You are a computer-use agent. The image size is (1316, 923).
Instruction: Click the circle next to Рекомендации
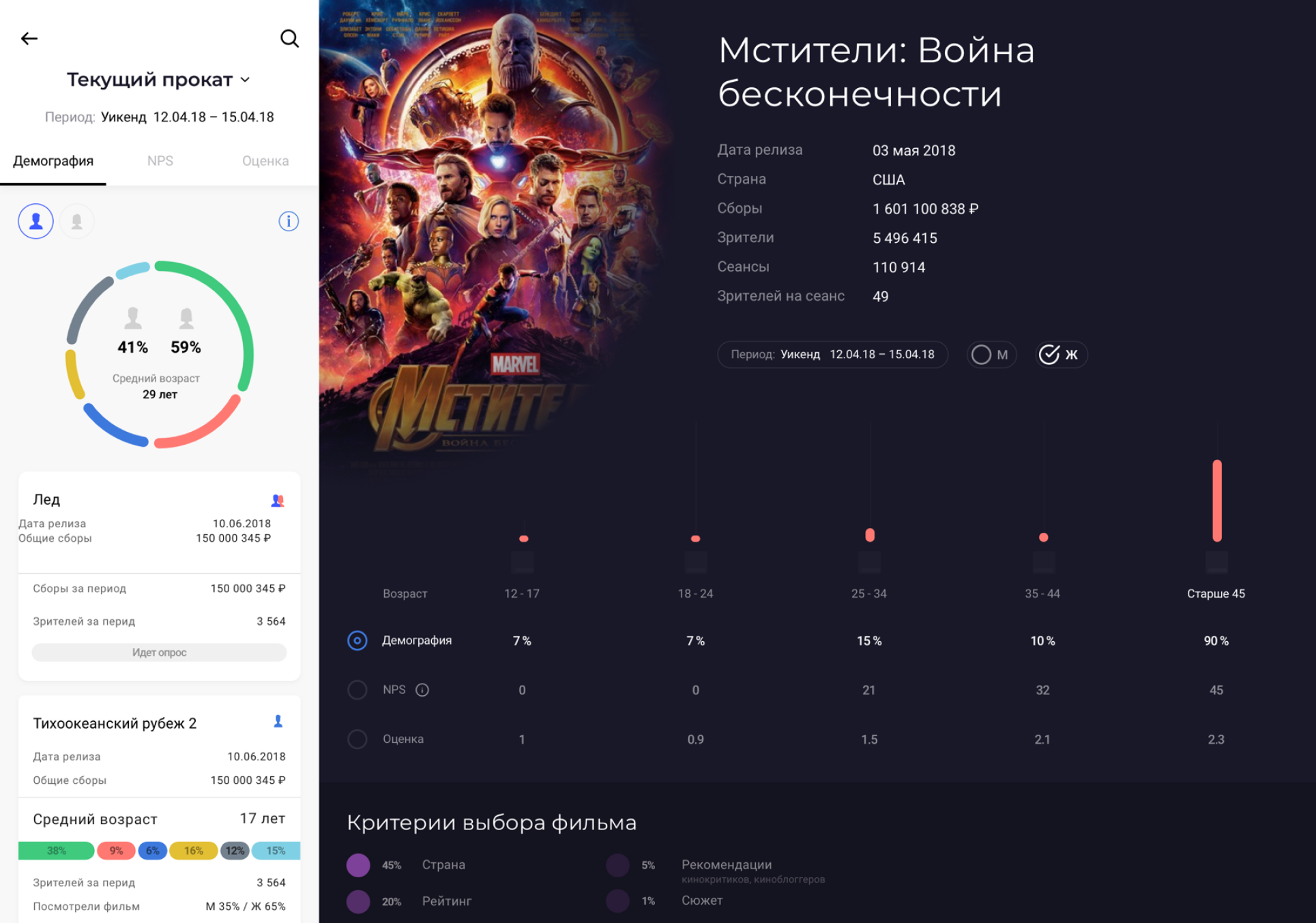[x=618, y=865]
